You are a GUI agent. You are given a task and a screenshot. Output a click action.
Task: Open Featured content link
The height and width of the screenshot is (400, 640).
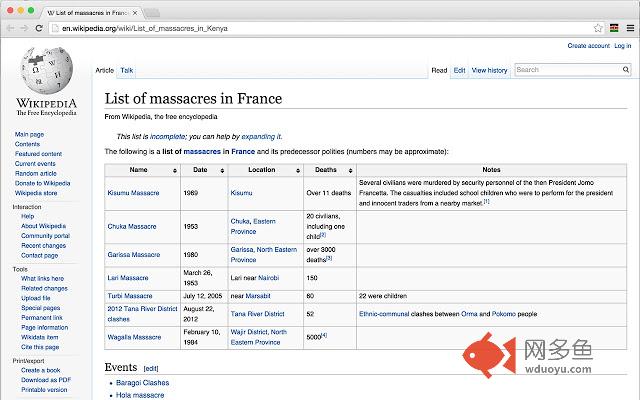pos(38,154)
